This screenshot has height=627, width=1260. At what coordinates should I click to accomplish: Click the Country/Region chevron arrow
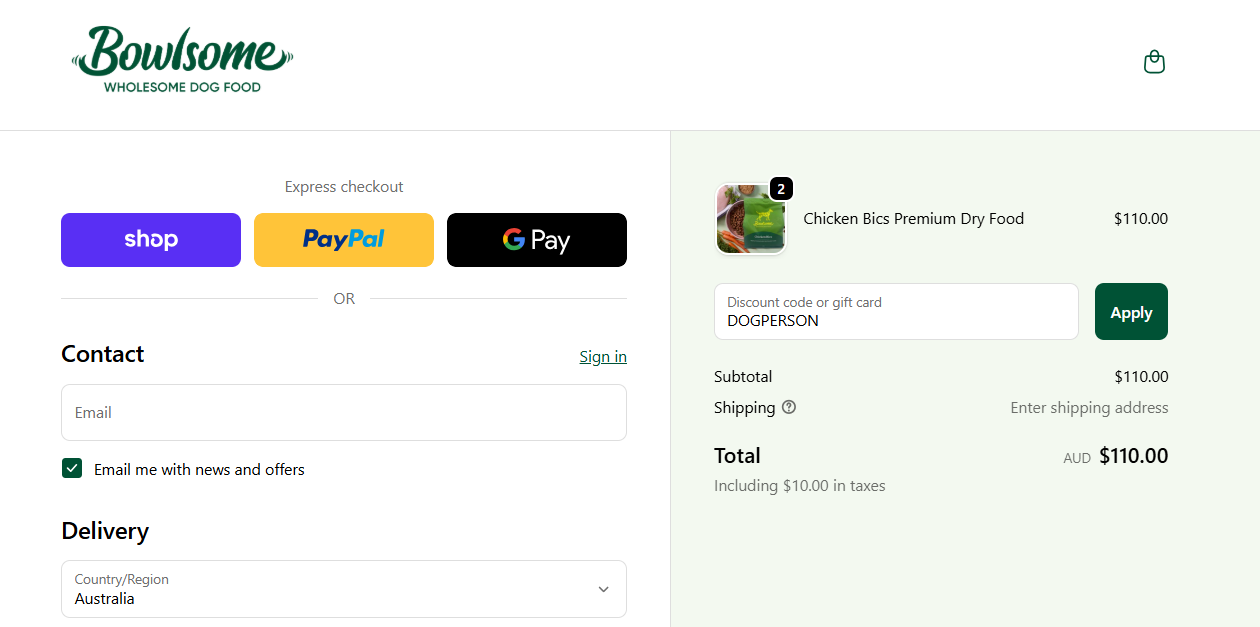point(603,589)
